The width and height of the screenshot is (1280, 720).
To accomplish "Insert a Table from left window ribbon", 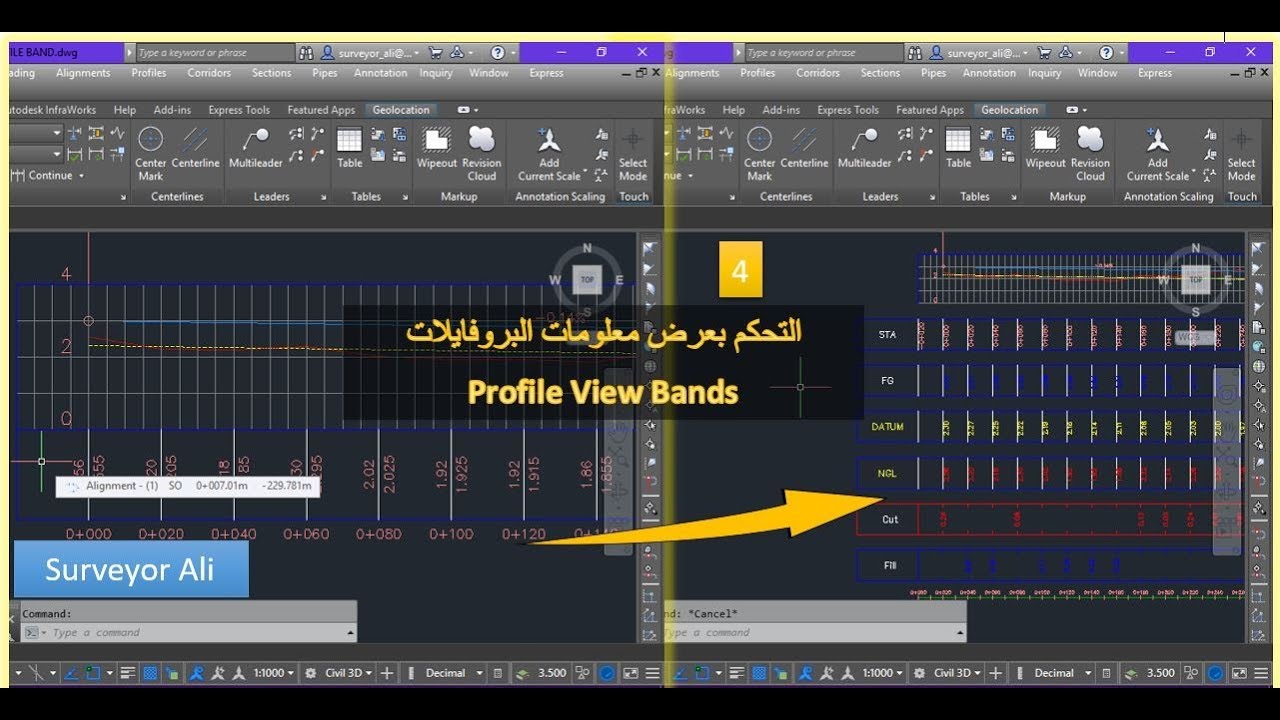I will (349, 148).
